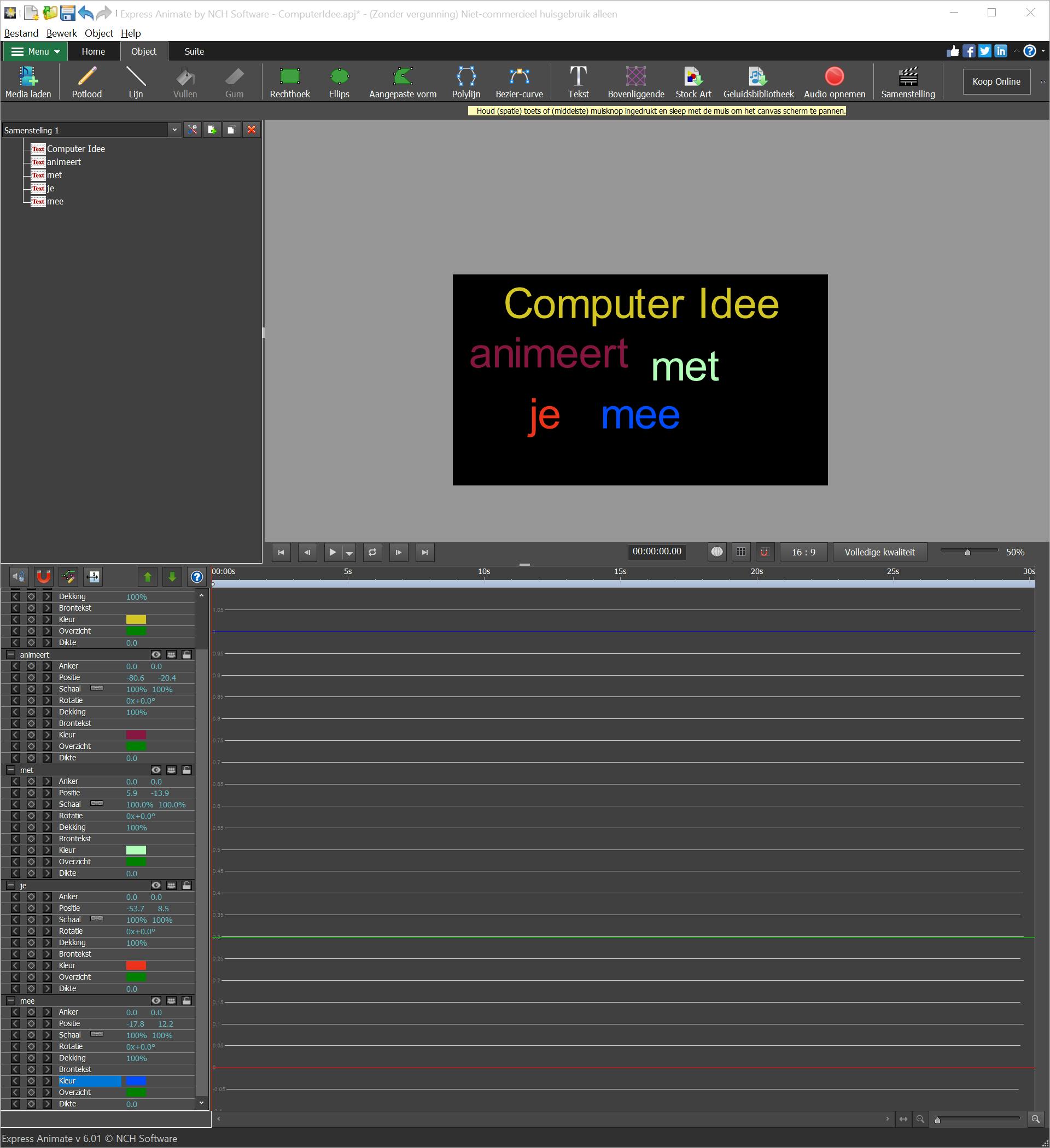Delete composition with red X icon
Viewport: 1050px width, 1148px height.
pyautogui.click(x=251, y=130)
